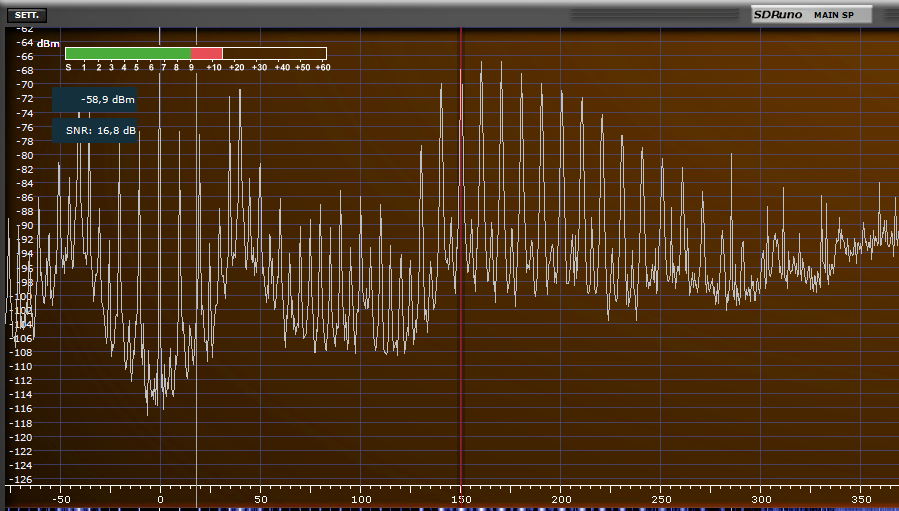Click the 350 frequency axis label
This screenshot has height=511, width=899.
[x=861, y=500]
